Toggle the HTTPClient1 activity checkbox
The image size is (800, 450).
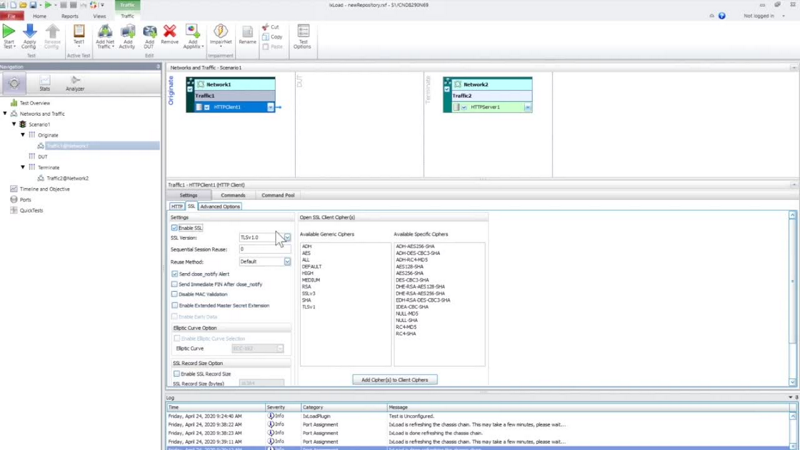tap(207, 107)
